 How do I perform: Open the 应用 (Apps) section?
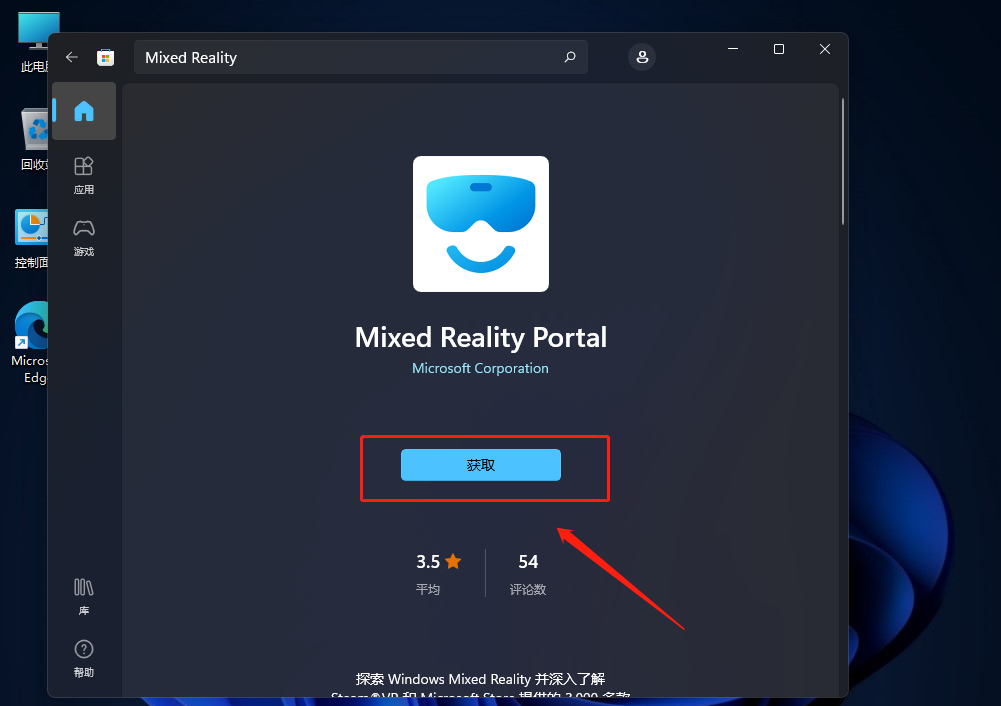click(84, 174)
